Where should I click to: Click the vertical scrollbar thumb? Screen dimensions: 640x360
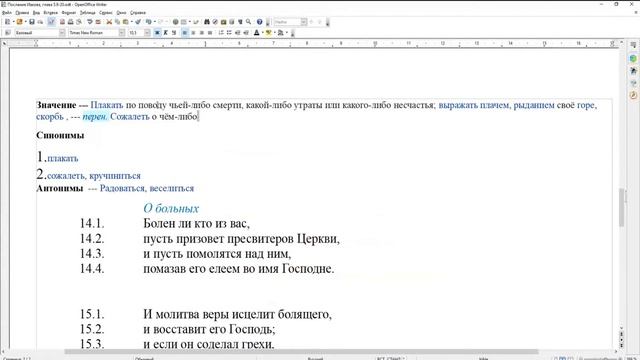pyautogui.click(x=622, y=207)
